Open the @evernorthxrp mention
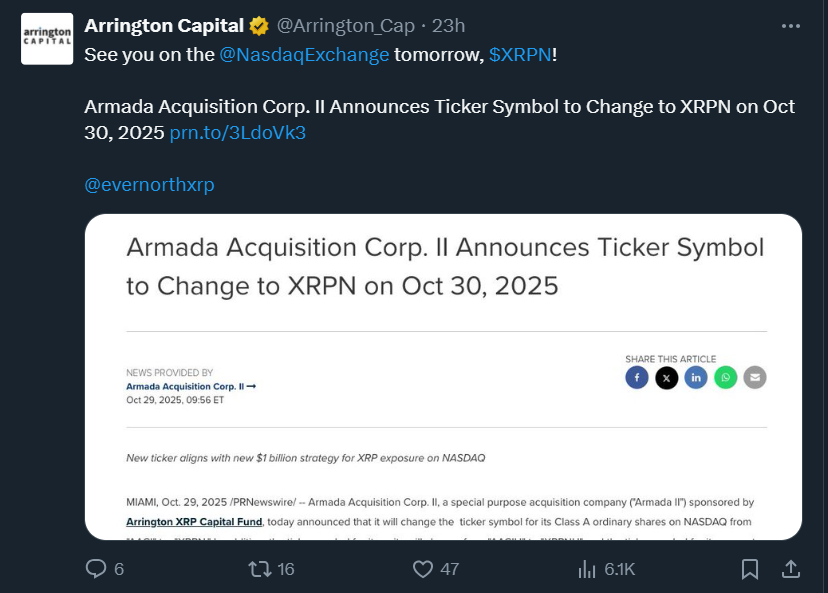The image size is (828, 593). coord(149,184)
